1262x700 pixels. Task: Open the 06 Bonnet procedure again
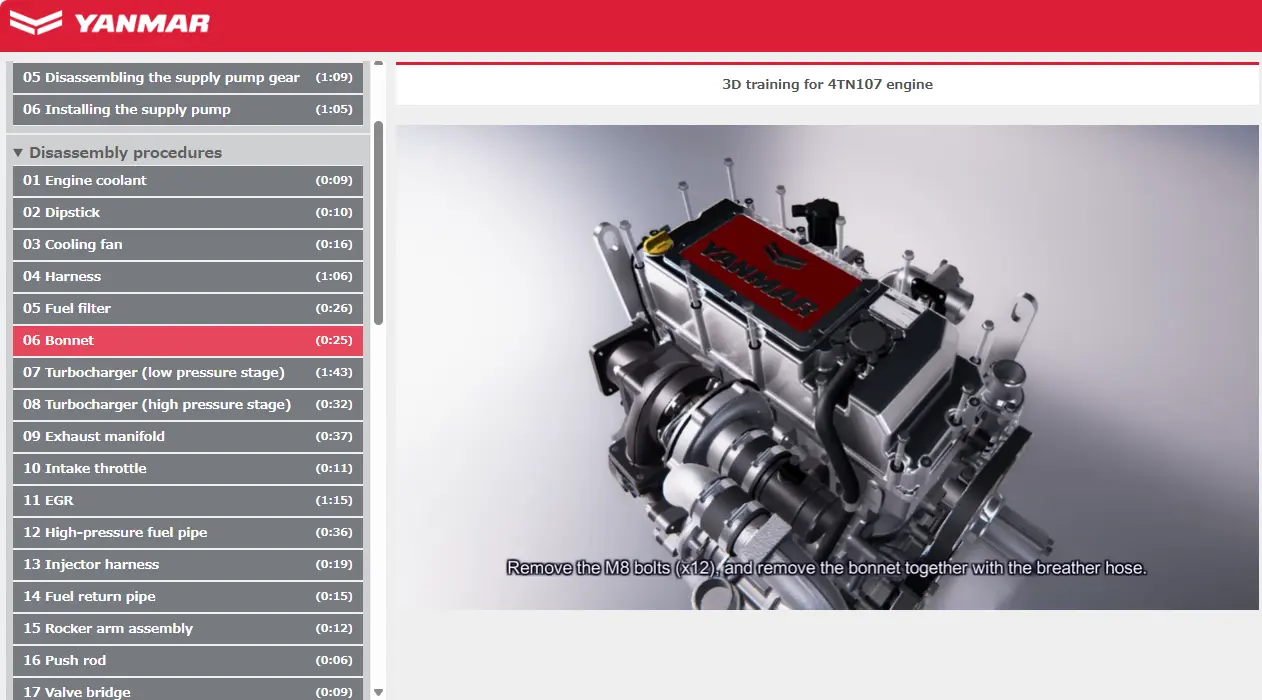coord(186,340)
